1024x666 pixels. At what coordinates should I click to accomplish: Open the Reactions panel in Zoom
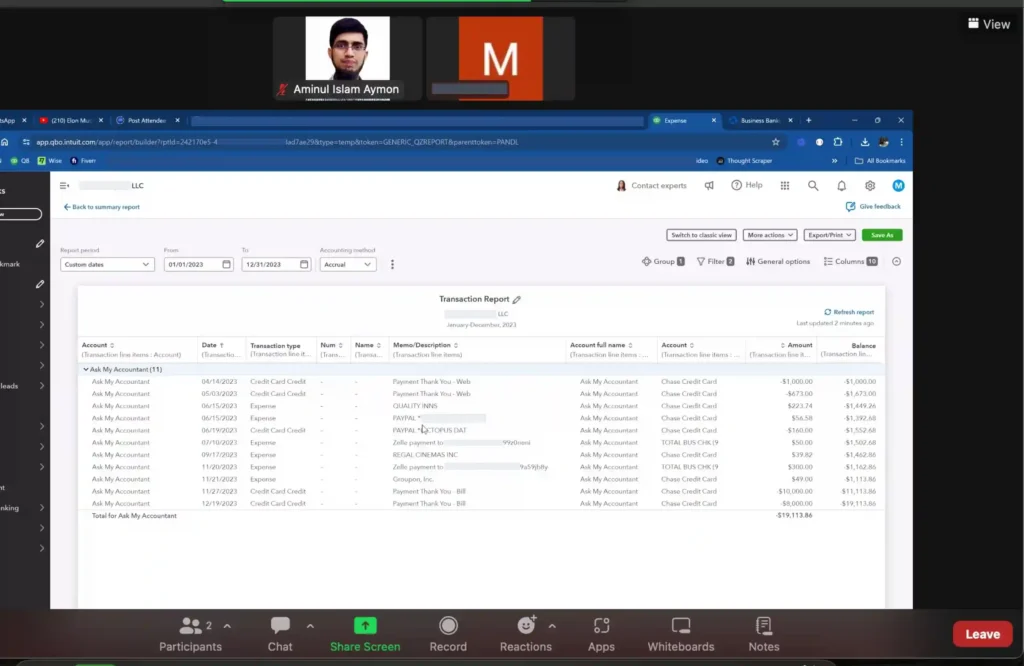526,634
